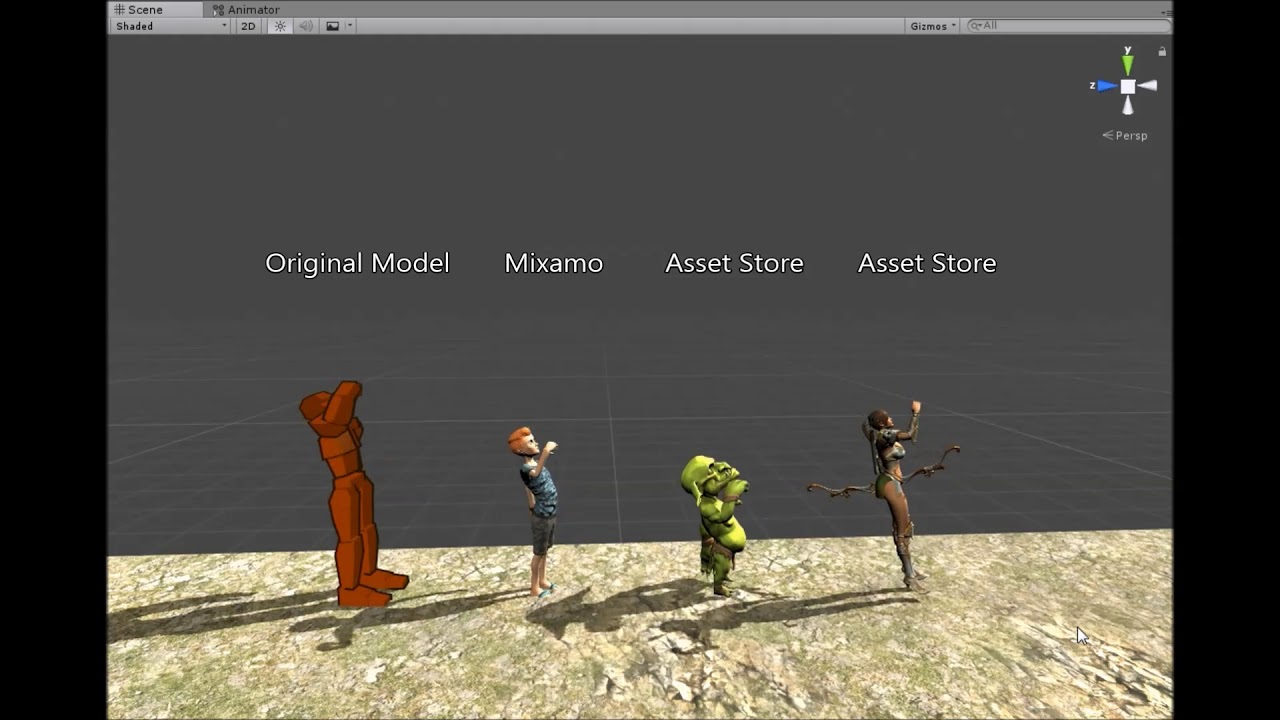Click the right-side axis handle of the scene gizmo
This screenshot has width=1280, height=720.
1148,85
